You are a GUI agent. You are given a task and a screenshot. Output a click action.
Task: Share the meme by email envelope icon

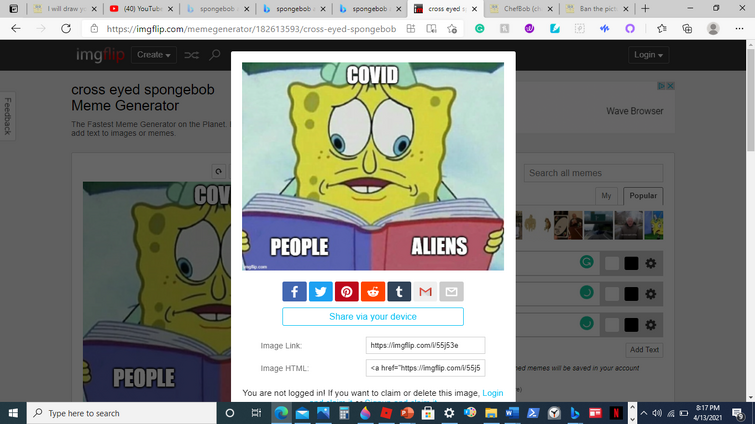click(451, 292)
